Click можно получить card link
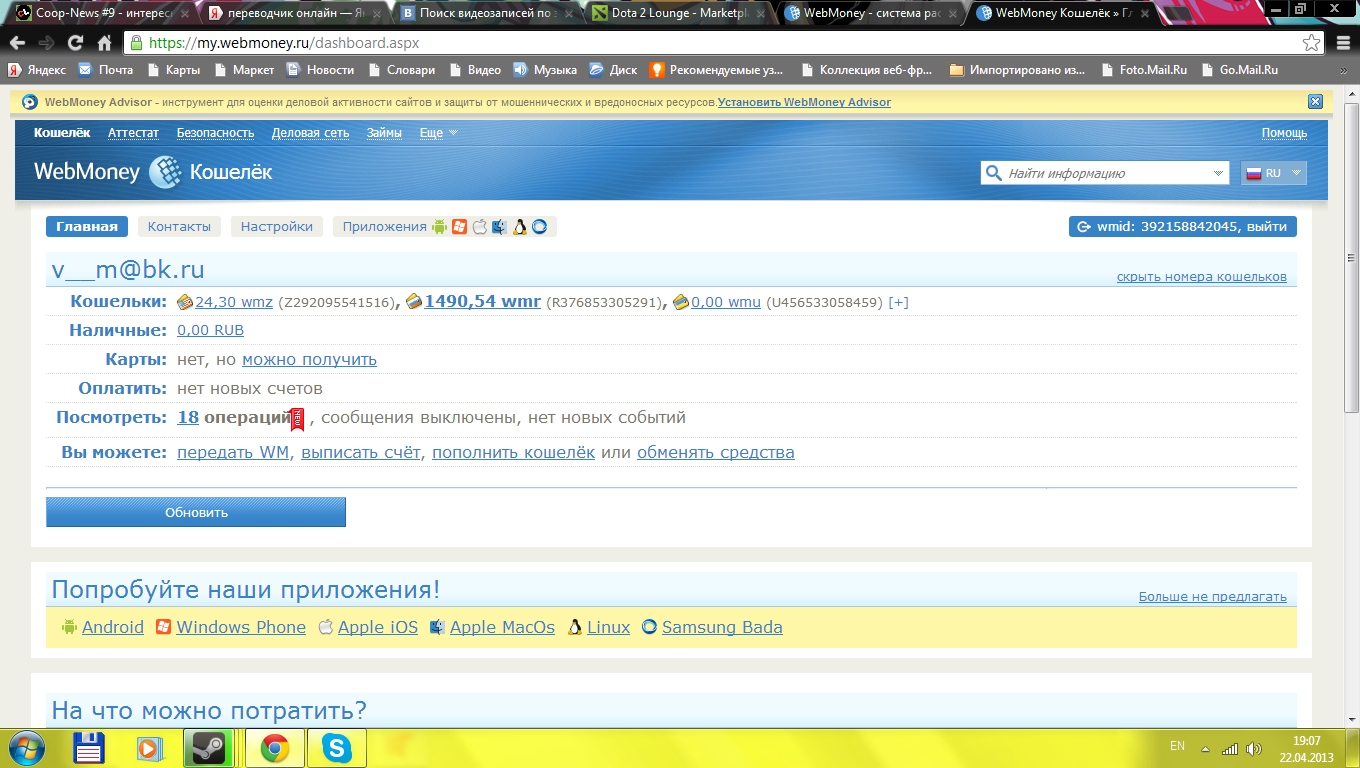Viewport: 1360px width, 768px height. point(309,359)
